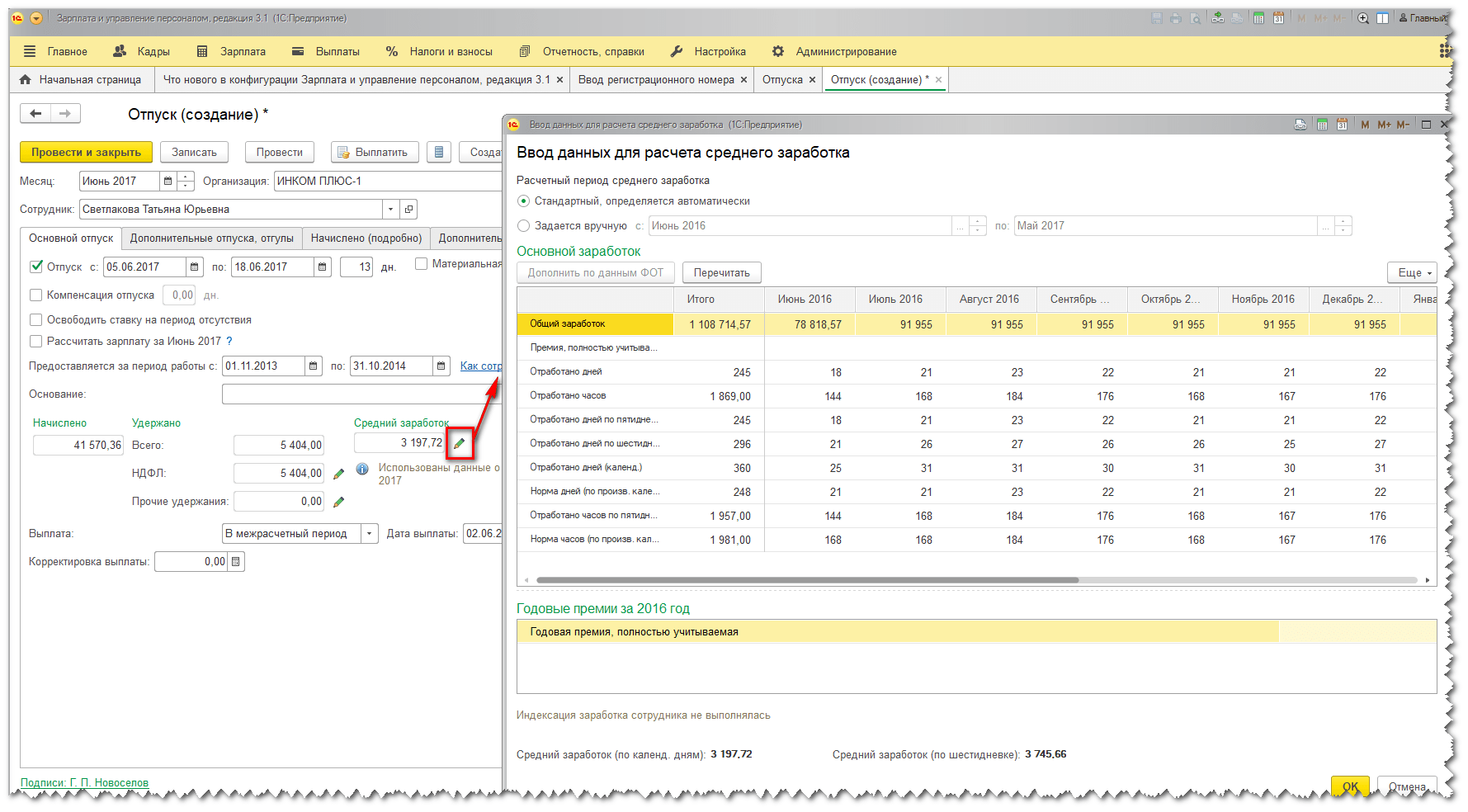Click the horizontal scrollbar of earnings table
1468x812 pixels.
point(807,580)
